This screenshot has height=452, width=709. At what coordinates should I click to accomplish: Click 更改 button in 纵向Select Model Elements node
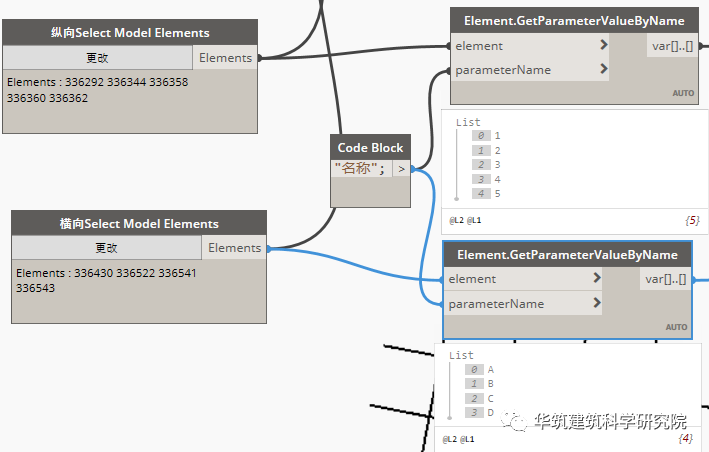pos(98,57)
